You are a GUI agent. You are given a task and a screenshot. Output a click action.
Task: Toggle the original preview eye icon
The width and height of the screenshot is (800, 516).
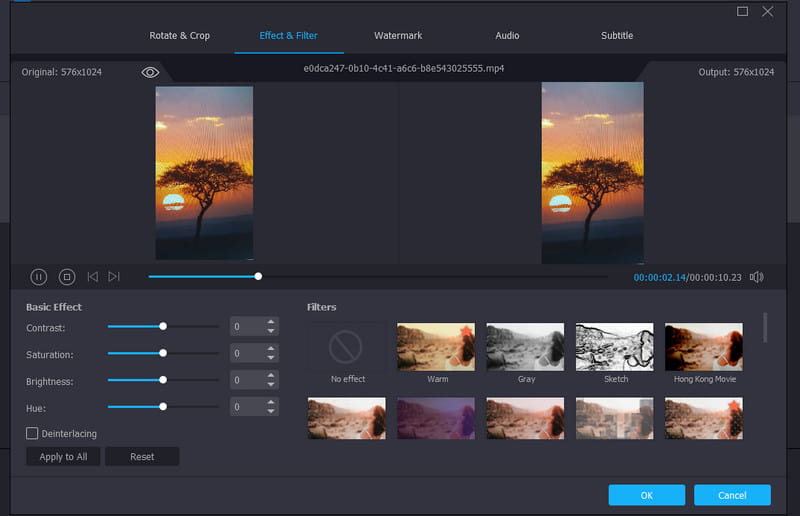[150, 72]
